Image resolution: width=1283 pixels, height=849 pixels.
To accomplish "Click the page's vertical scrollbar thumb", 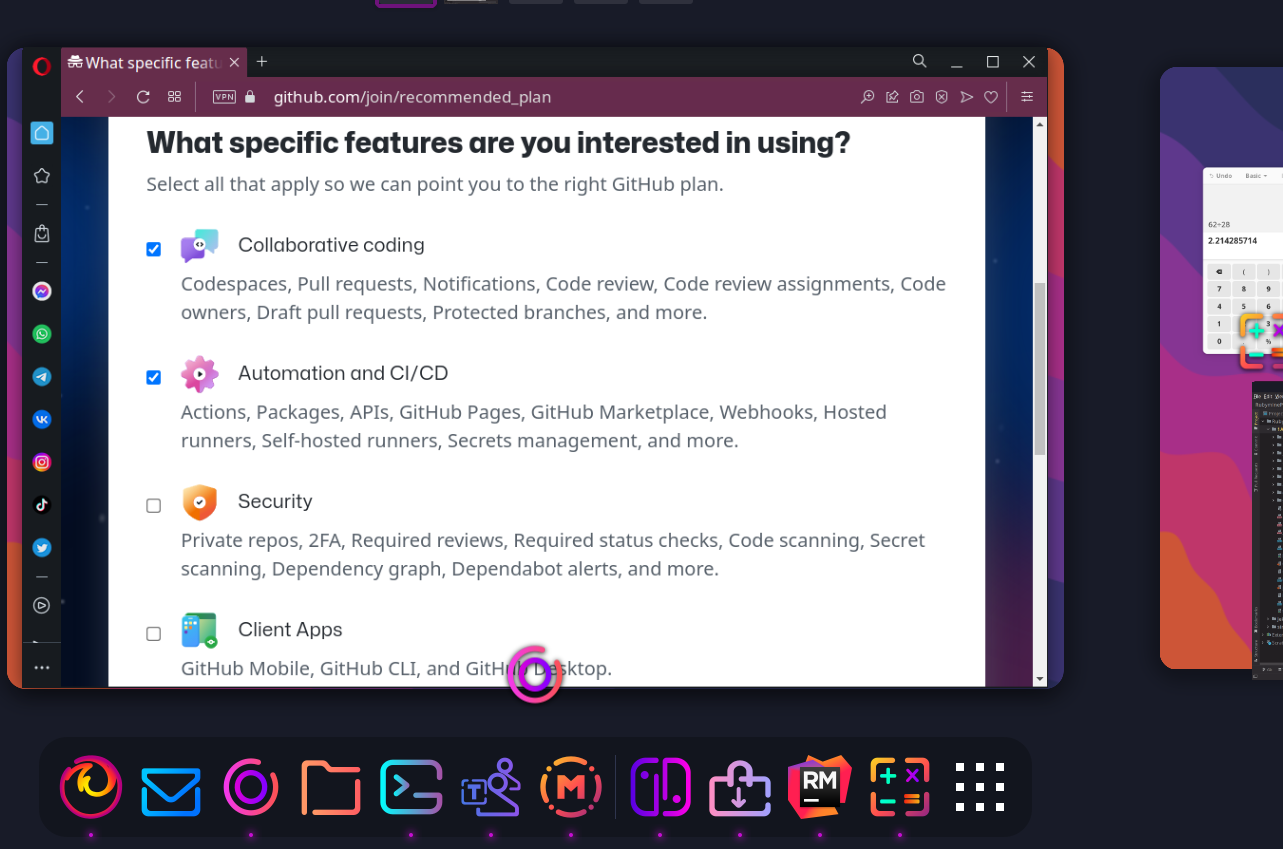I will [x=1040, y=368].
